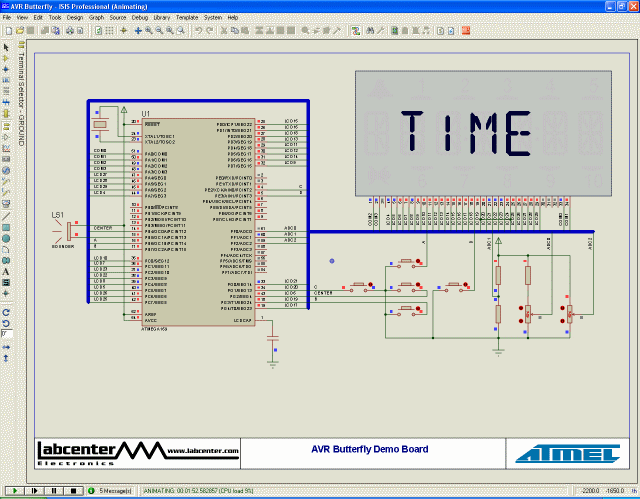Click the Undo toolbar icon
The width and height of the screenshot is (640, 499).
click(x=198, y=31)
